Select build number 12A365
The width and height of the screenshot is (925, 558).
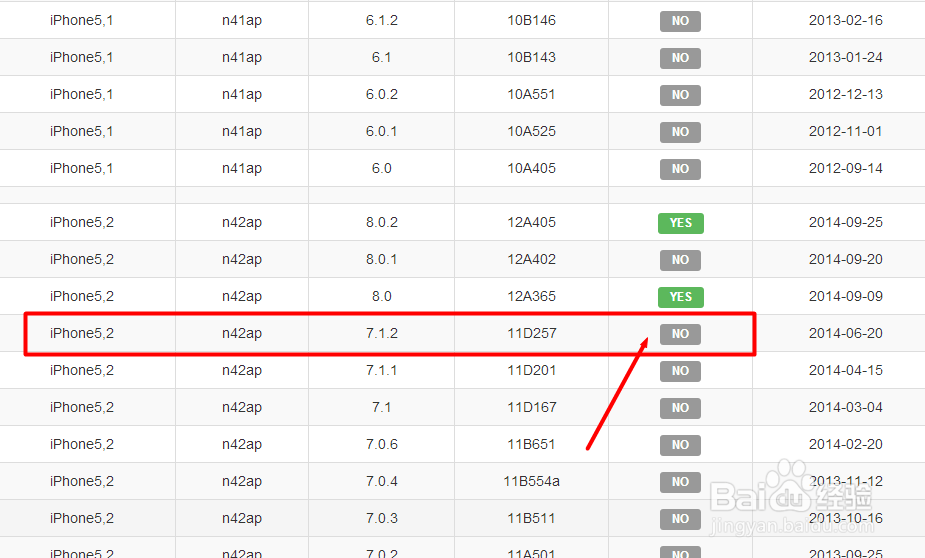coord(532,296)
